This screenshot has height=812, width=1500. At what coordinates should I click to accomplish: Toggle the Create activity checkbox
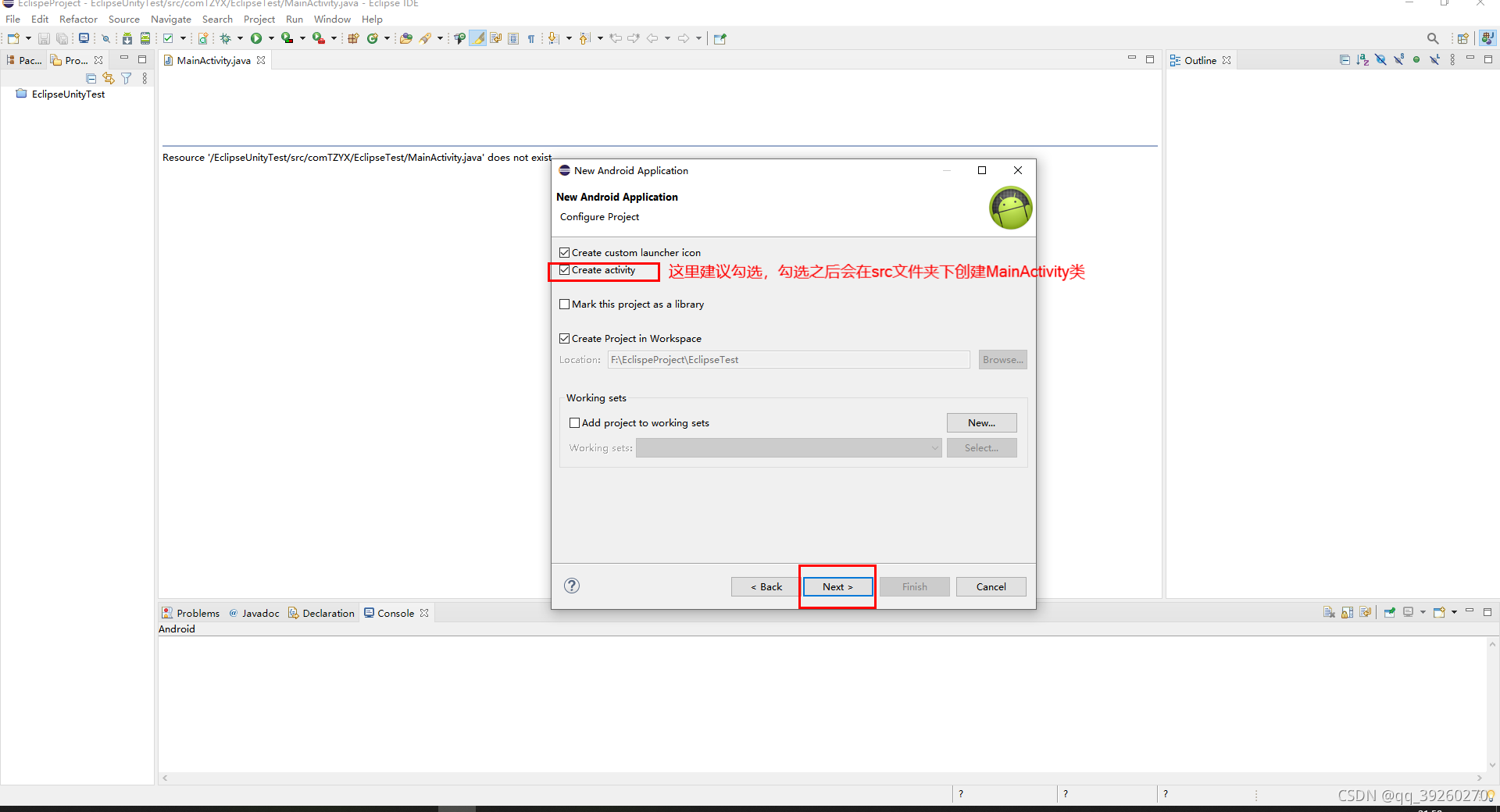(x=564, y=270)
